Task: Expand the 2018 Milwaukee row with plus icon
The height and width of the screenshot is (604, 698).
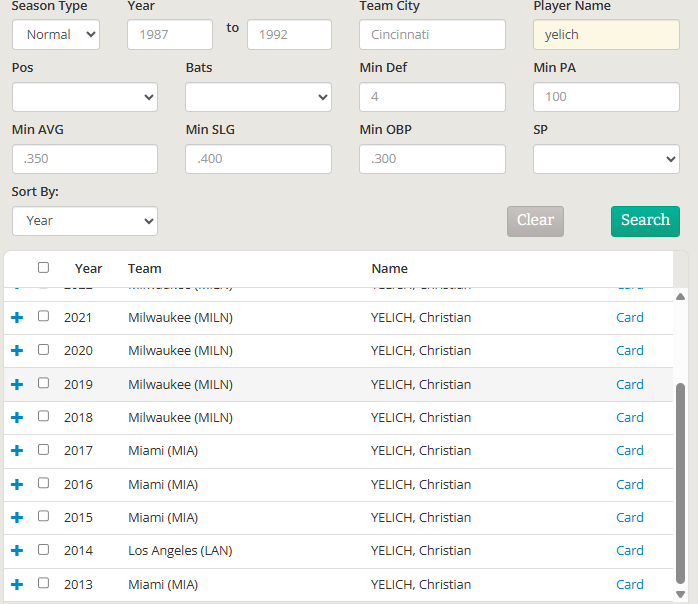Action: [17, 418]
